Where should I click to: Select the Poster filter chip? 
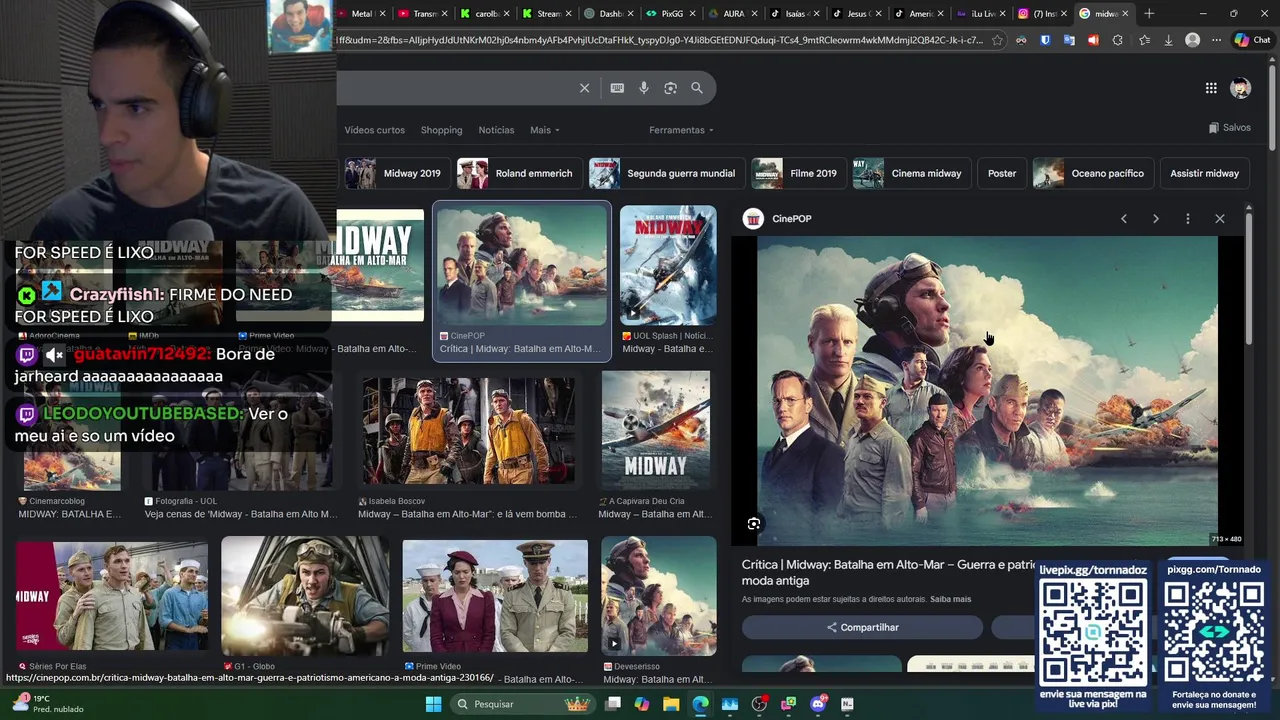(1001, 173)
